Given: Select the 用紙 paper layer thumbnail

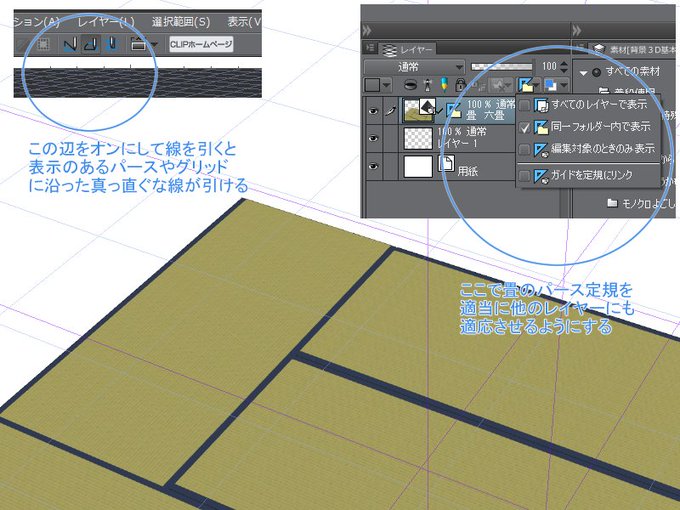Looking at the screenshot, I should coord(418,167).
